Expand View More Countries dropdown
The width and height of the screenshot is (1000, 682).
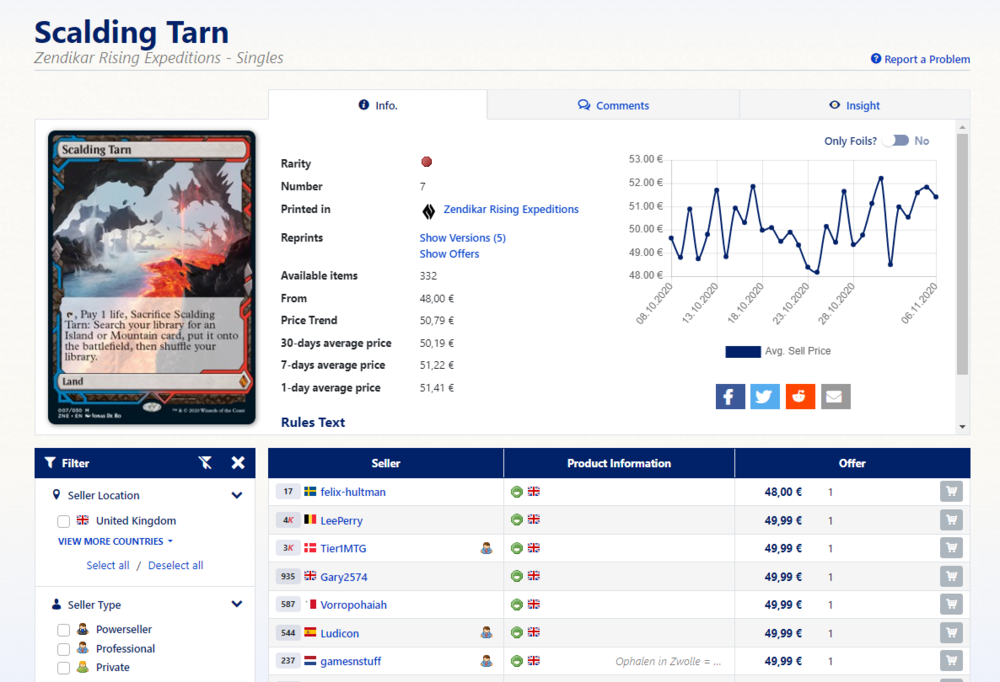115,541
